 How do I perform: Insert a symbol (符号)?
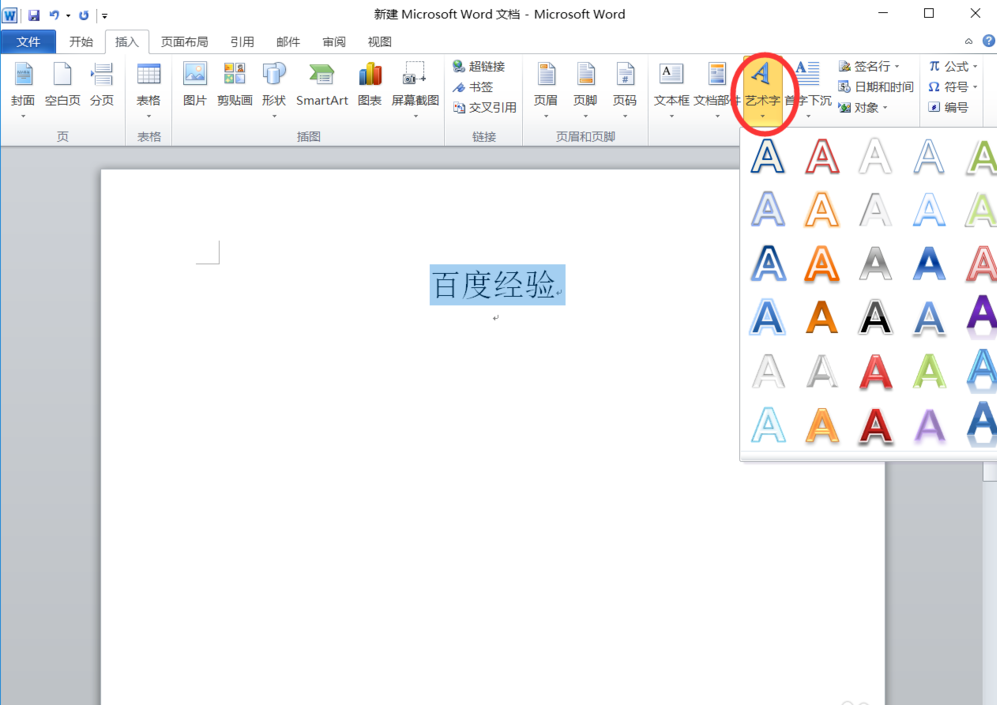coord(948,87)
